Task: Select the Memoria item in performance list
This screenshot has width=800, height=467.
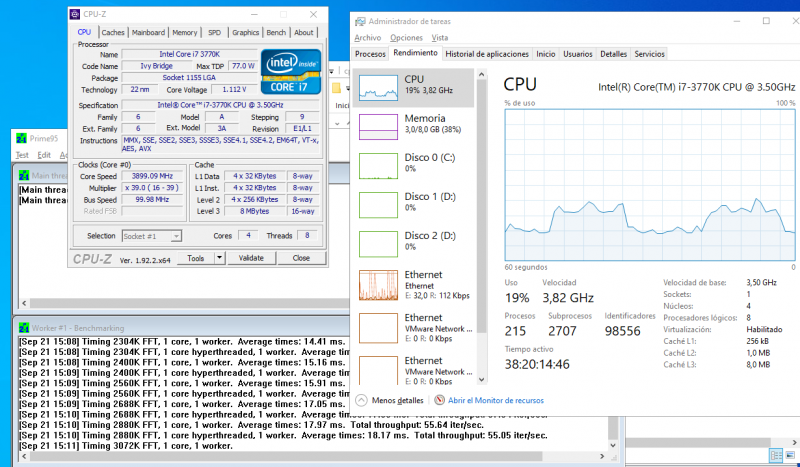Action: pos(413,127)
